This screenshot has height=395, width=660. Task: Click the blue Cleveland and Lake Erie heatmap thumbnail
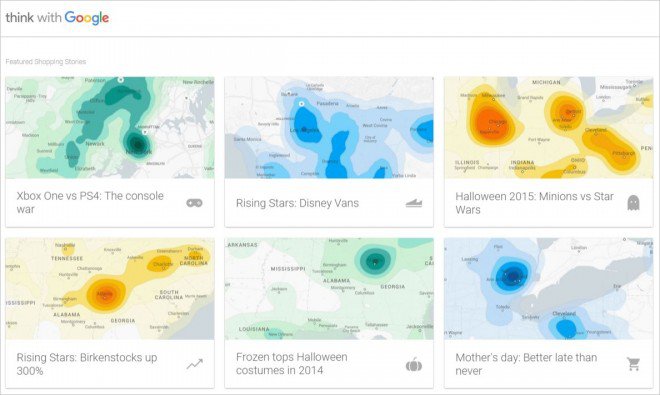(x=548, y=289)
